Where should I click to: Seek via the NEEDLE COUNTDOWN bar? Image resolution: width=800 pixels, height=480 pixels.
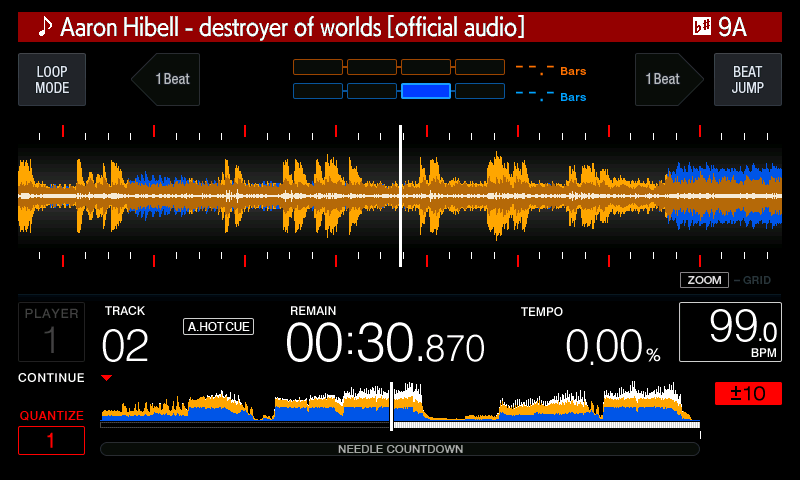coord(400,449)
